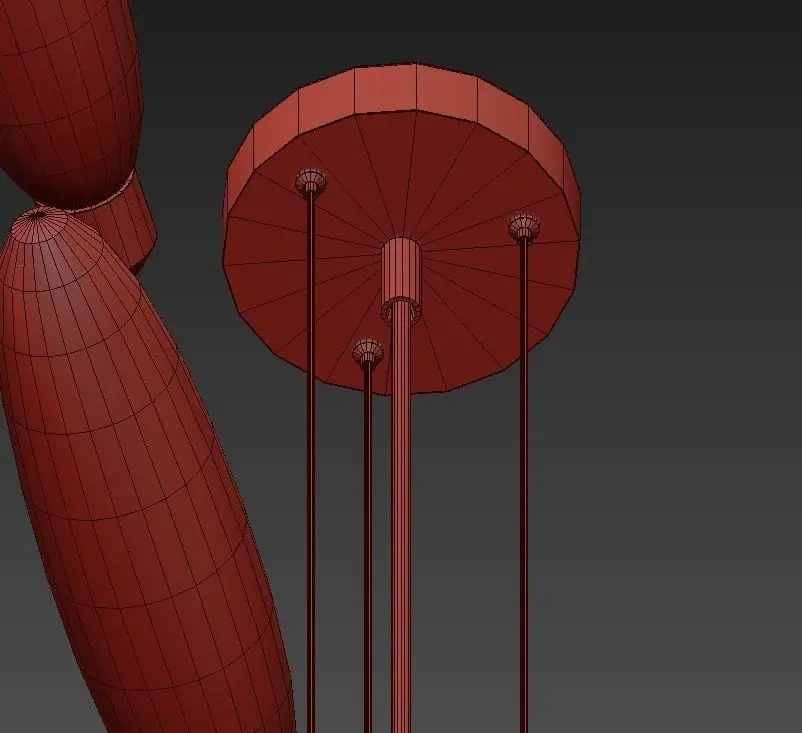Select the thin suspension wire farthest to the right
802x733 pixels.
[524, 486]
